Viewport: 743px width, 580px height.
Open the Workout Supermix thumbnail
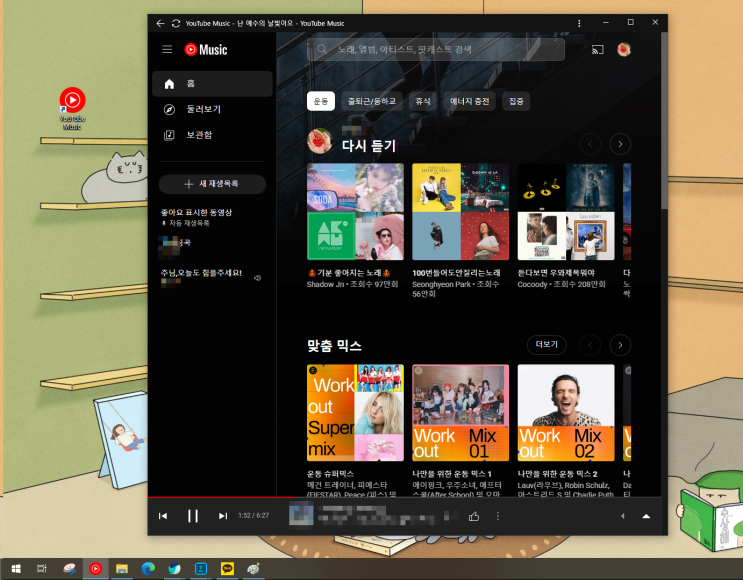[x=355, y=413]
